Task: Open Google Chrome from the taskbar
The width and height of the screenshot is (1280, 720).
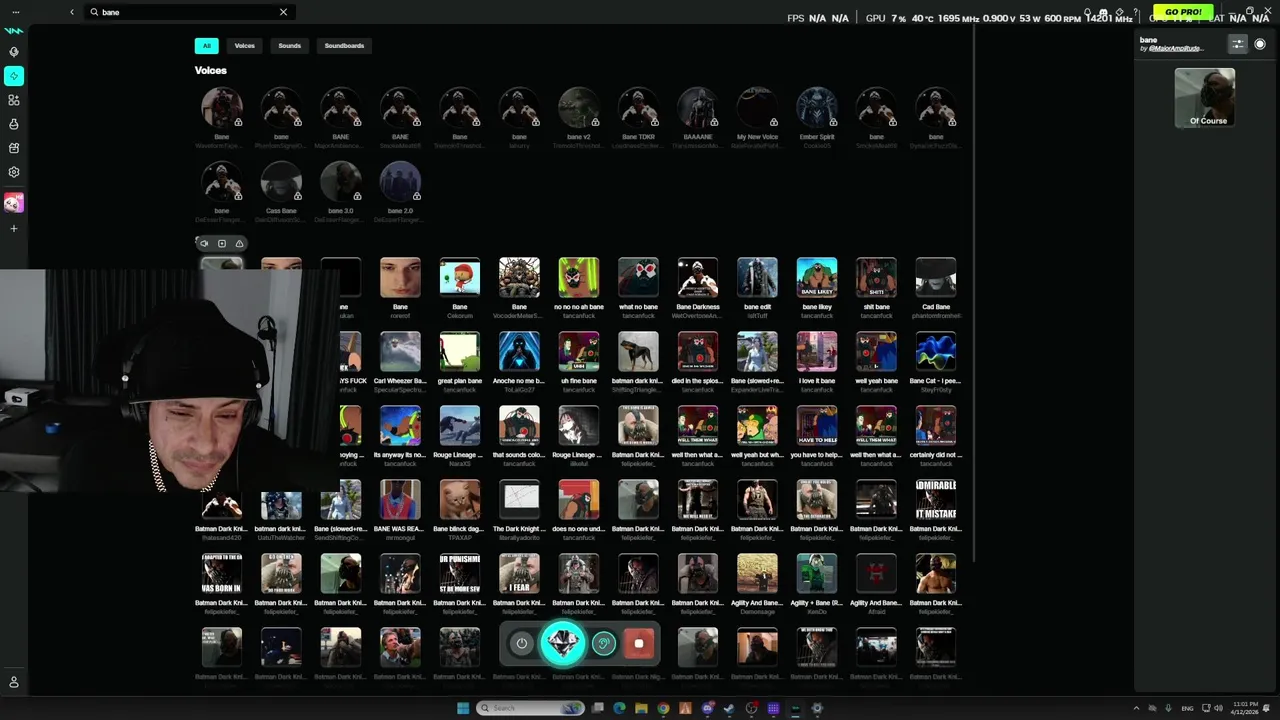Action: 663,708
